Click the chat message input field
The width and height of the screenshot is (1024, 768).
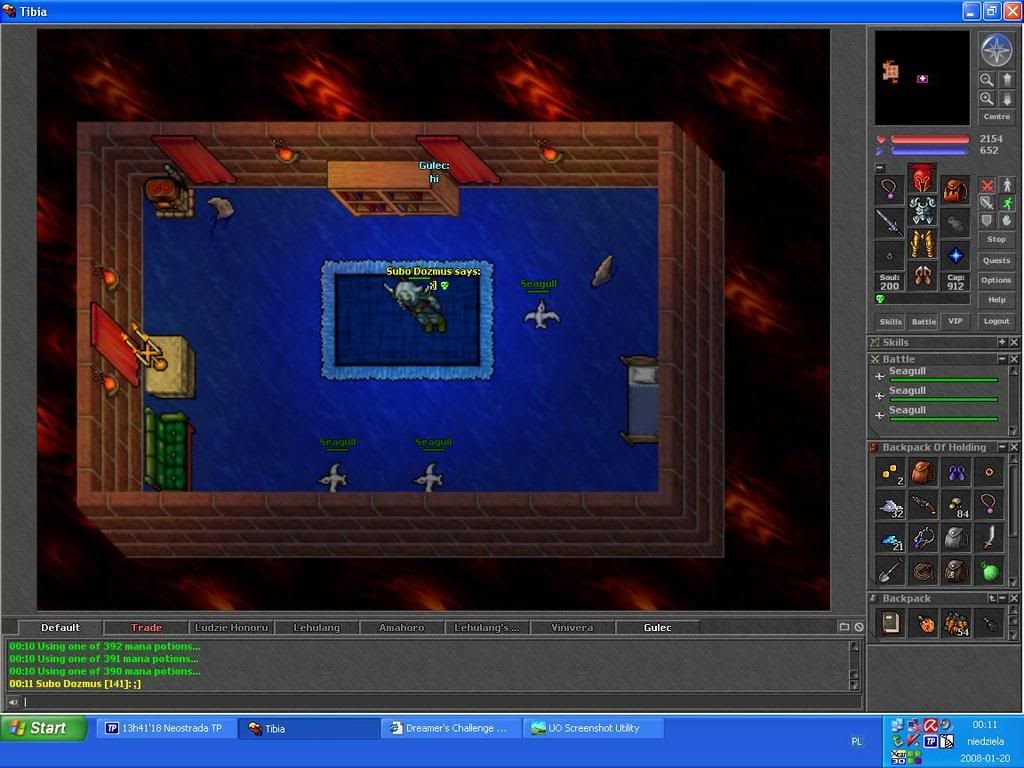(x=441, y=703)
